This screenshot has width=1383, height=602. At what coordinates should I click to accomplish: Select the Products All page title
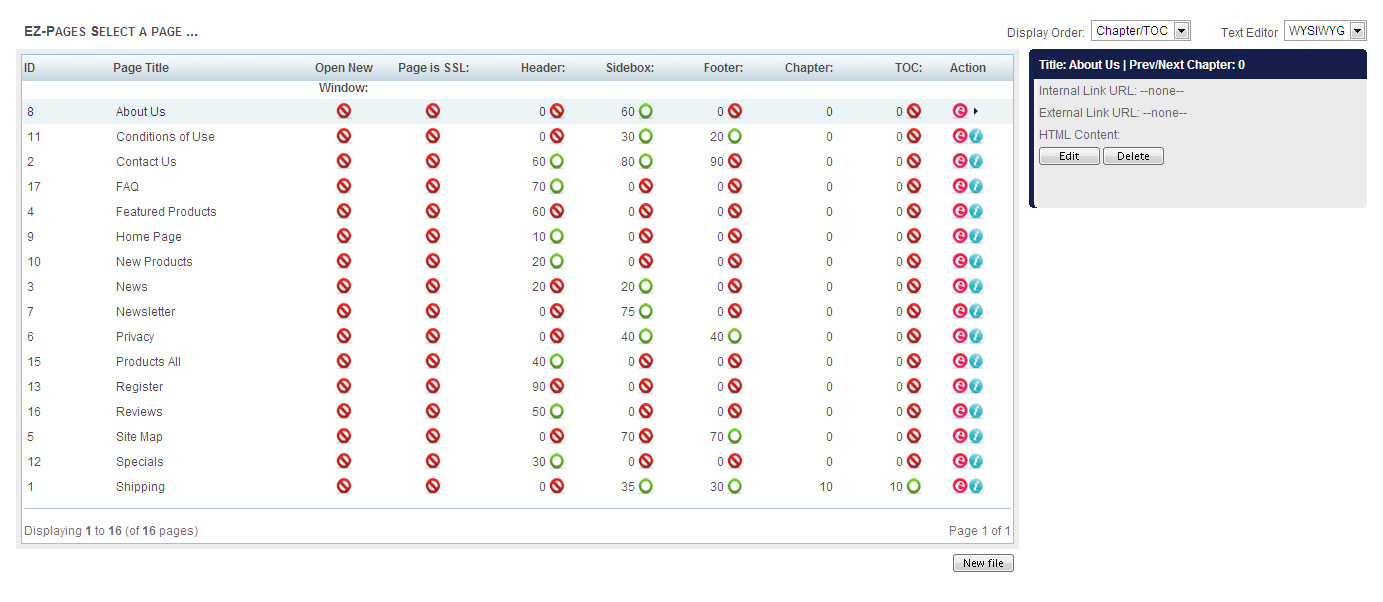click(x=148, y=361)
